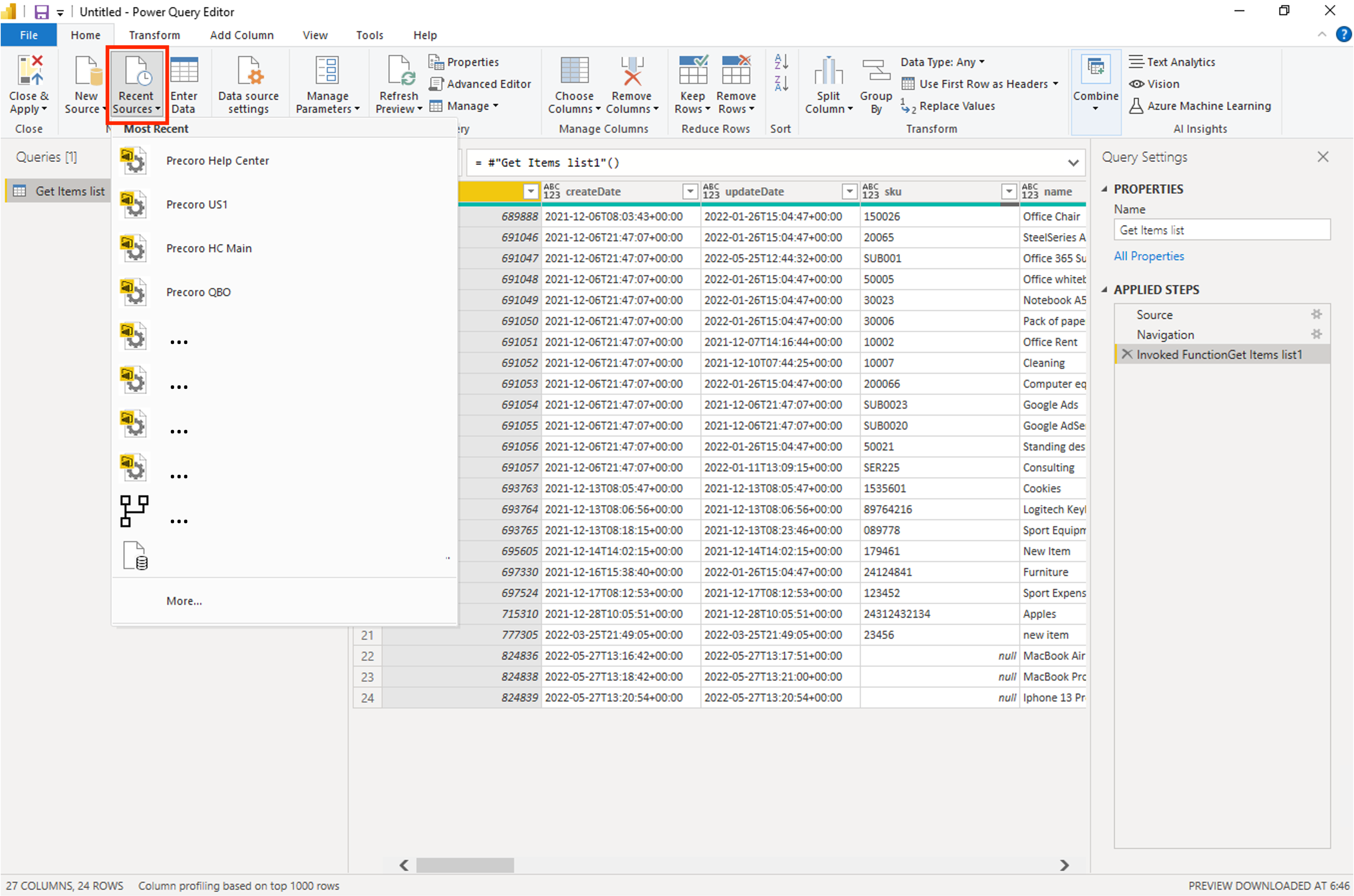1354x896 pixels.
Task: Switch to the Help tab
Action: point(425,35)
